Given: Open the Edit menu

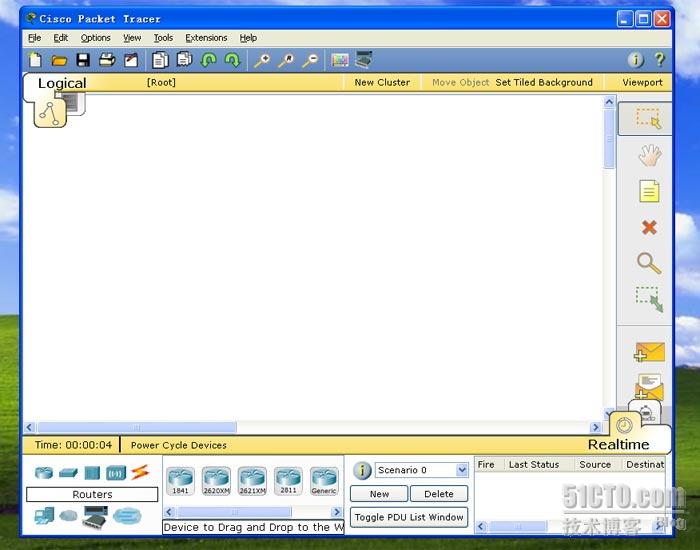Looking at the screenshot, I should click(61, 38).
